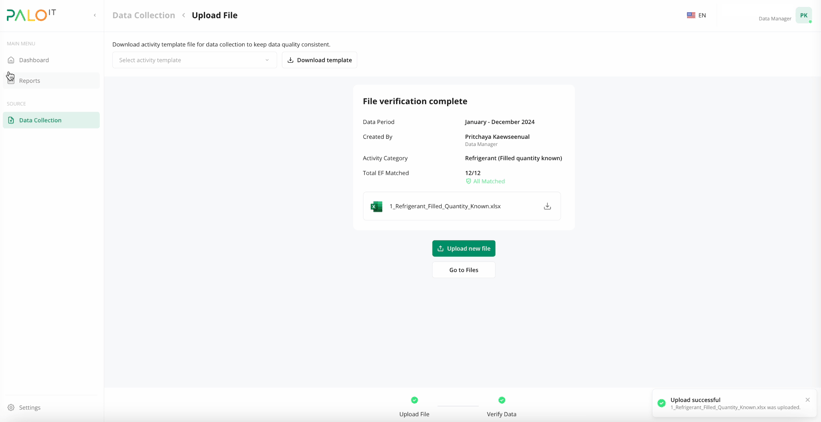Click the PALO IT logo
The image size is (821, 422).
pyautogui.click(x=31, y=15)
